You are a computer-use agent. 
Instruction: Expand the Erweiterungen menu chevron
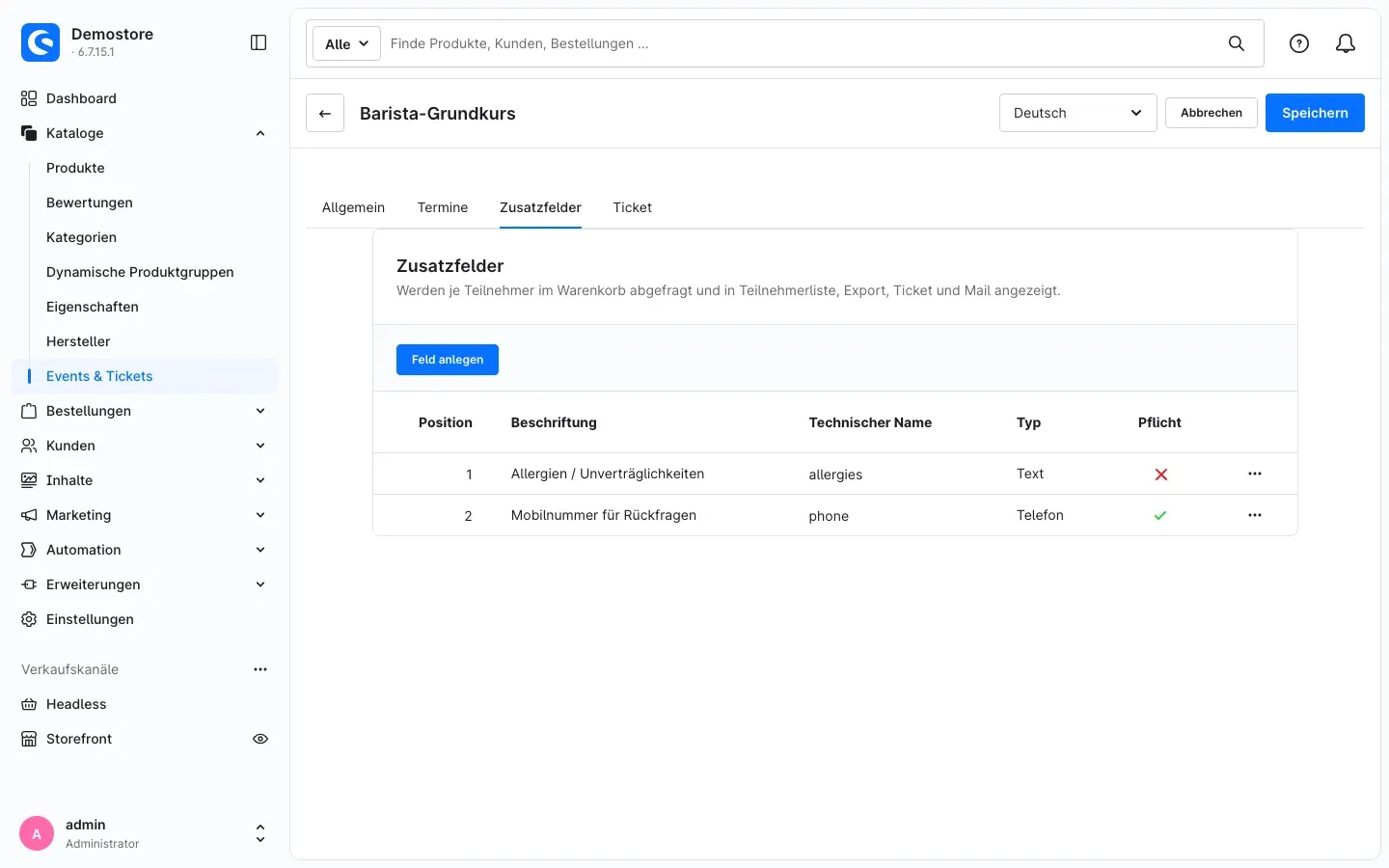260,584
